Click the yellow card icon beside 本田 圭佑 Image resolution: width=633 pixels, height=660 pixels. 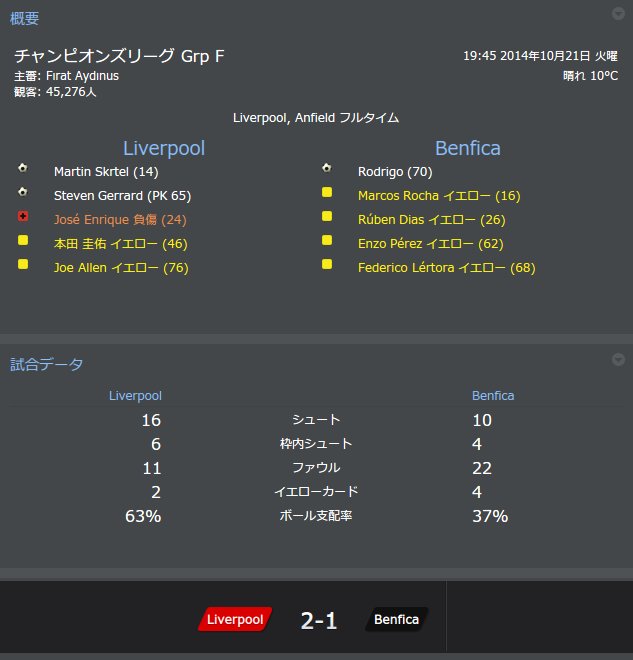point(23,241)
